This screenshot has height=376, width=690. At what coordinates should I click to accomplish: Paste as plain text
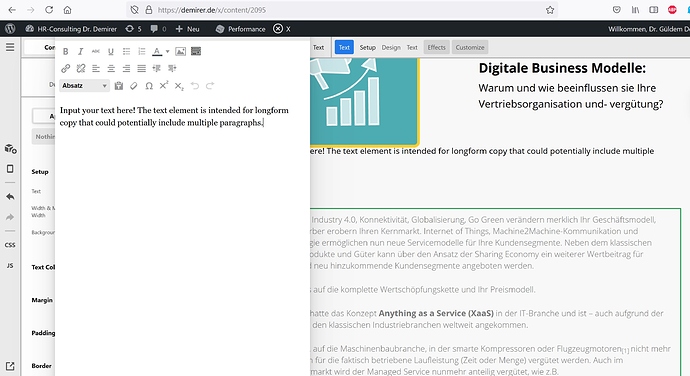click(119, 86)
